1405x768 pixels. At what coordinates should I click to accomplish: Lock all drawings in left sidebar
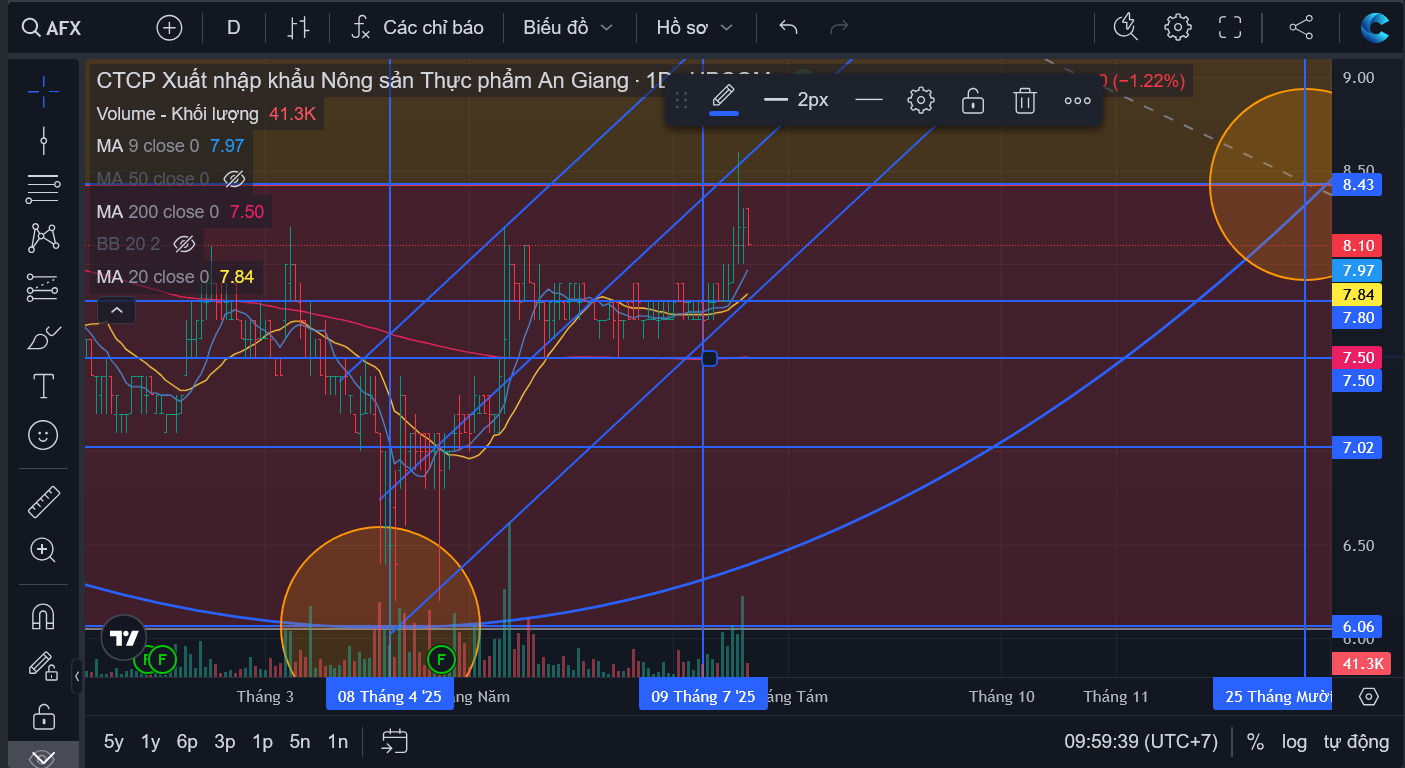point(43,716)
